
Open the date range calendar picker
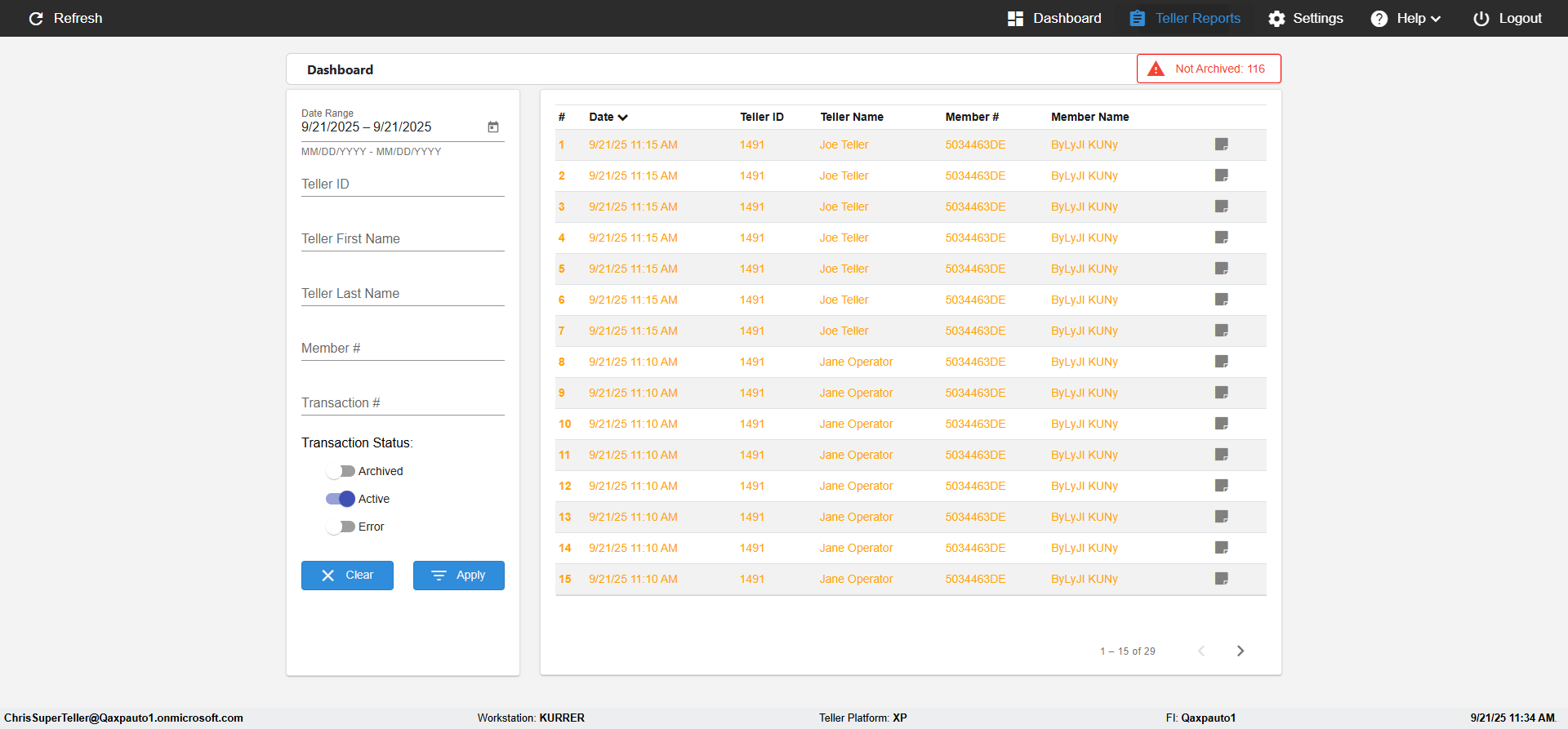pyautogui.click(x=493, y=127)
